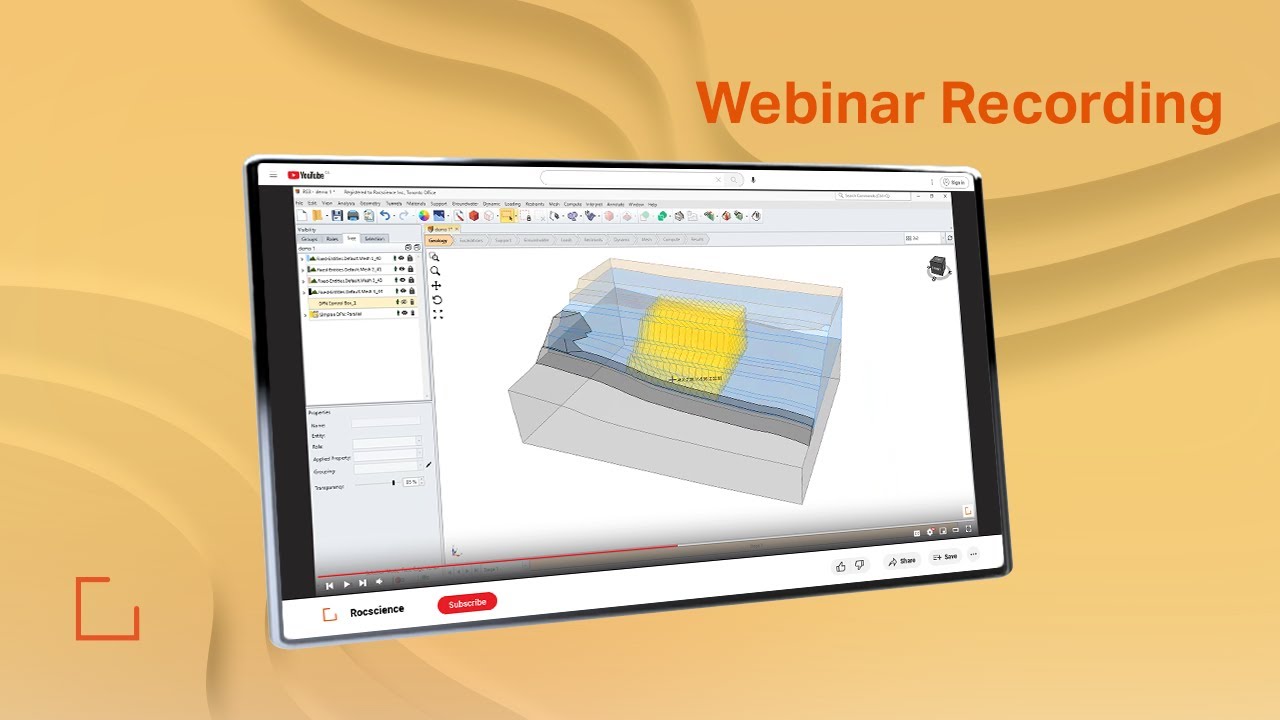
Task: Open the Applied Property dropdown
Action: tap(389, 454)
